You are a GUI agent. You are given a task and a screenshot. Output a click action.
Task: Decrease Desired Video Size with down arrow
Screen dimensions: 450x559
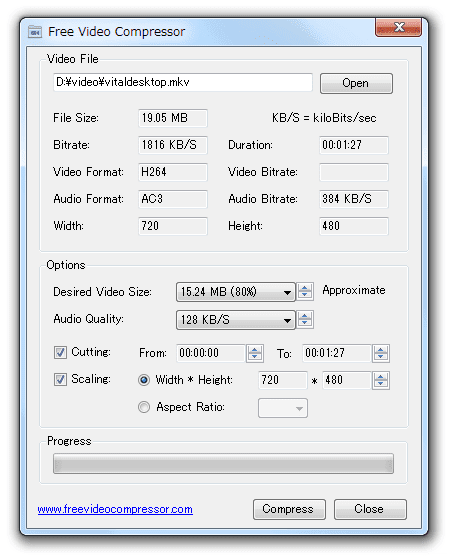coord(305,296)
